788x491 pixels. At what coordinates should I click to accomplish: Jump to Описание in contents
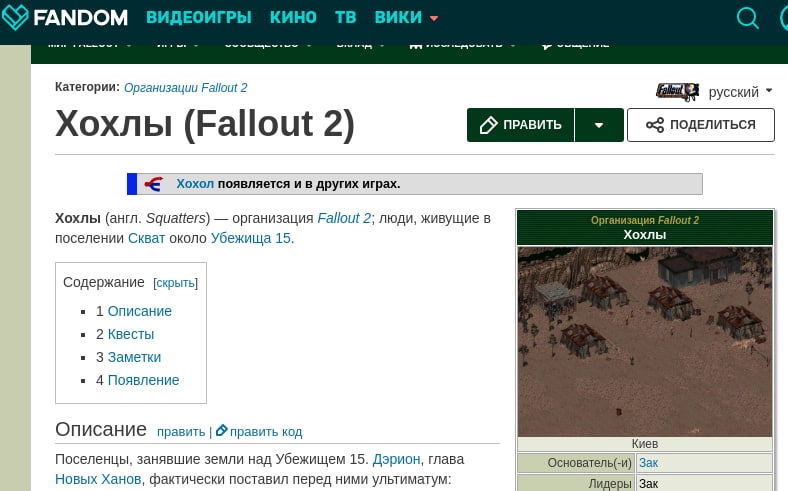(x=140, y=311)
